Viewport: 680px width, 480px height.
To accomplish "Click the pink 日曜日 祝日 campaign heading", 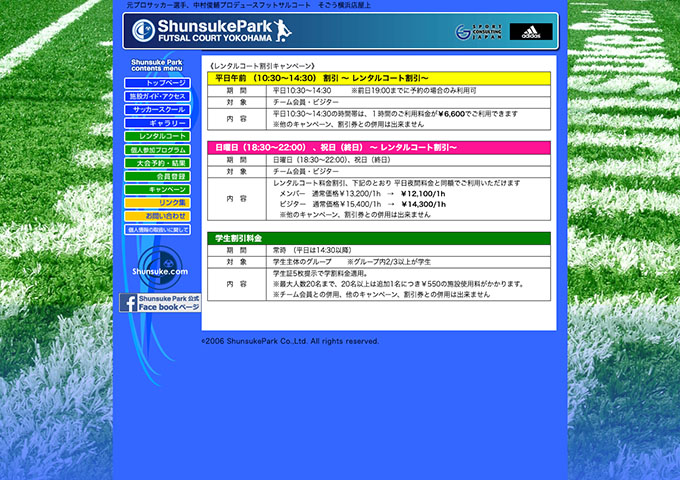I will pyautogui.click(x=379, y=147).
